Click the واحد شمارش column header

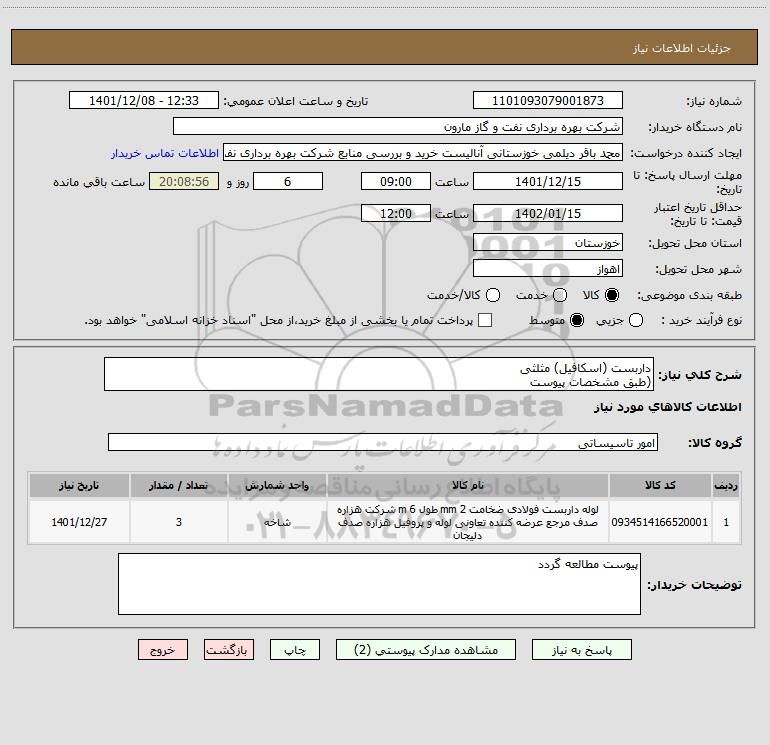[x=277, y=486]
